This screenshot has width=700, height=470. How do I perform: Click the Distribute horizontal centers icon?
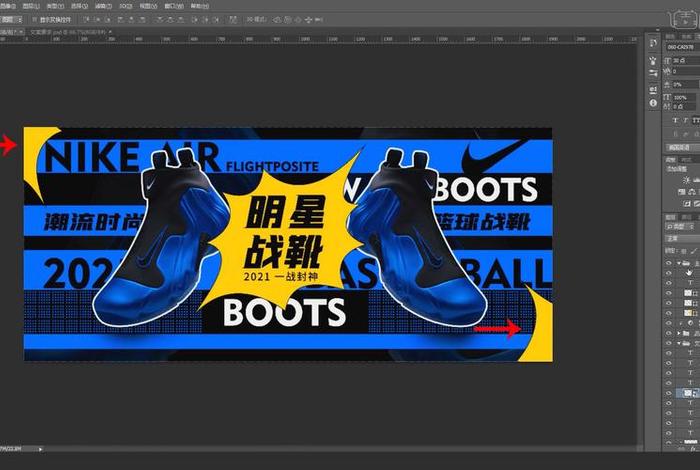pyautogui.click(x=205, y=20)
